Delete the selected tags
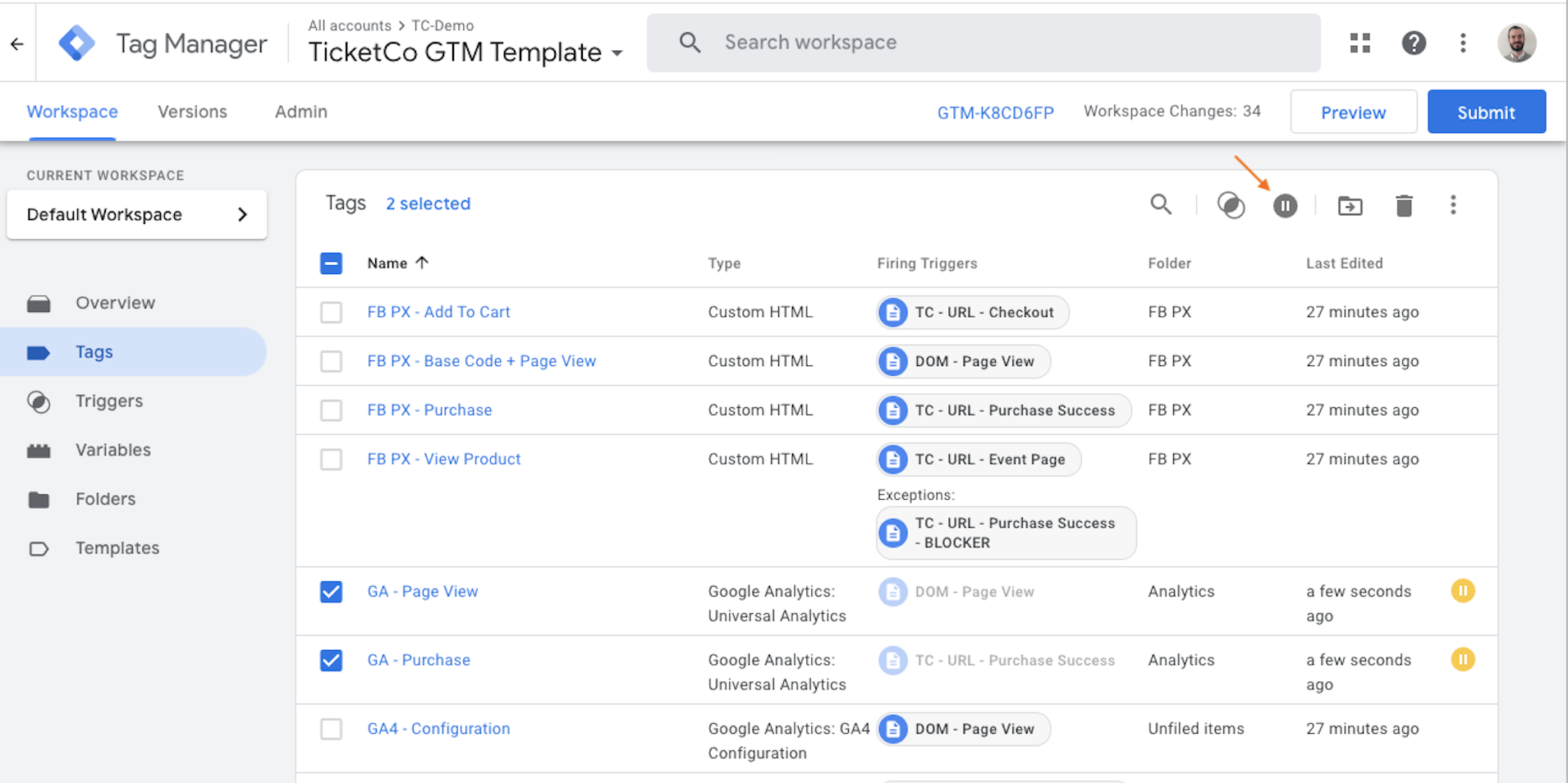Viewport: 1568px width, 783px height. pos(1404,205)
